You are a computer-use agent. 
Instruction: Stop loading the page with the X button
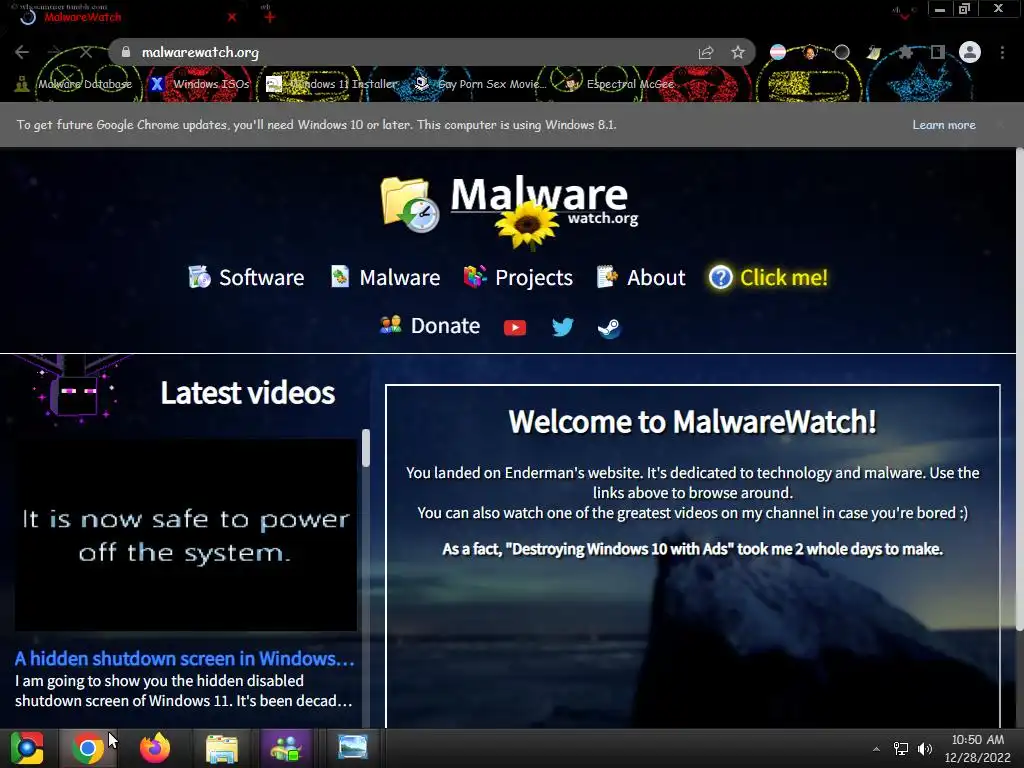[86, 52]
